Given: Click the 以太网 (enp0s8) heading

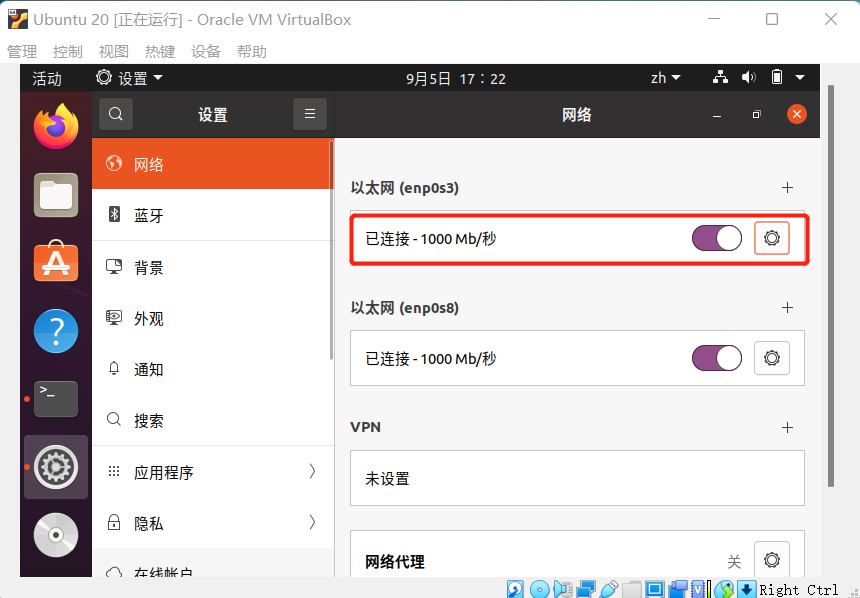Looking at the screenshot, I should (405, 308).
